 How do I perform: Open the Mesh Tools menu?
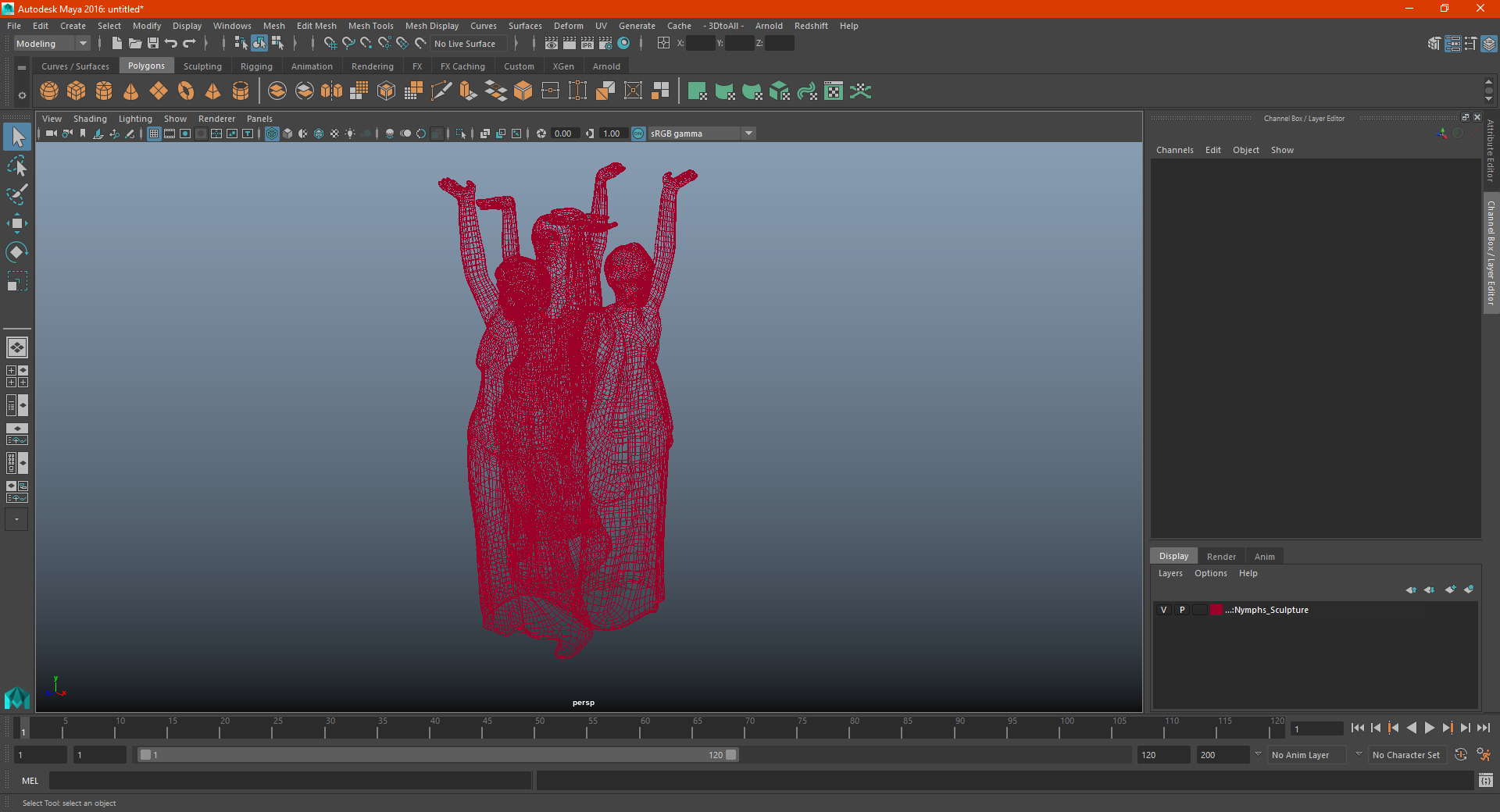point(371,26)
